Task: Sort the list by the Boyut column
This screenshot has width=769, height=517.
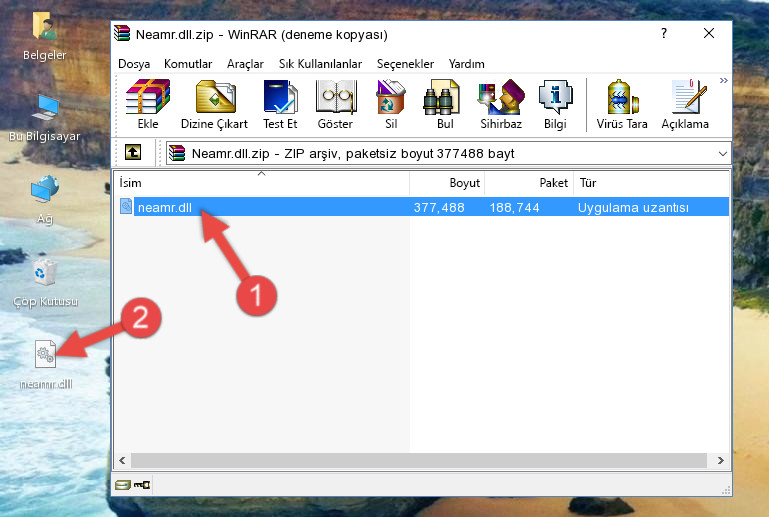Action: click(447, 183)
